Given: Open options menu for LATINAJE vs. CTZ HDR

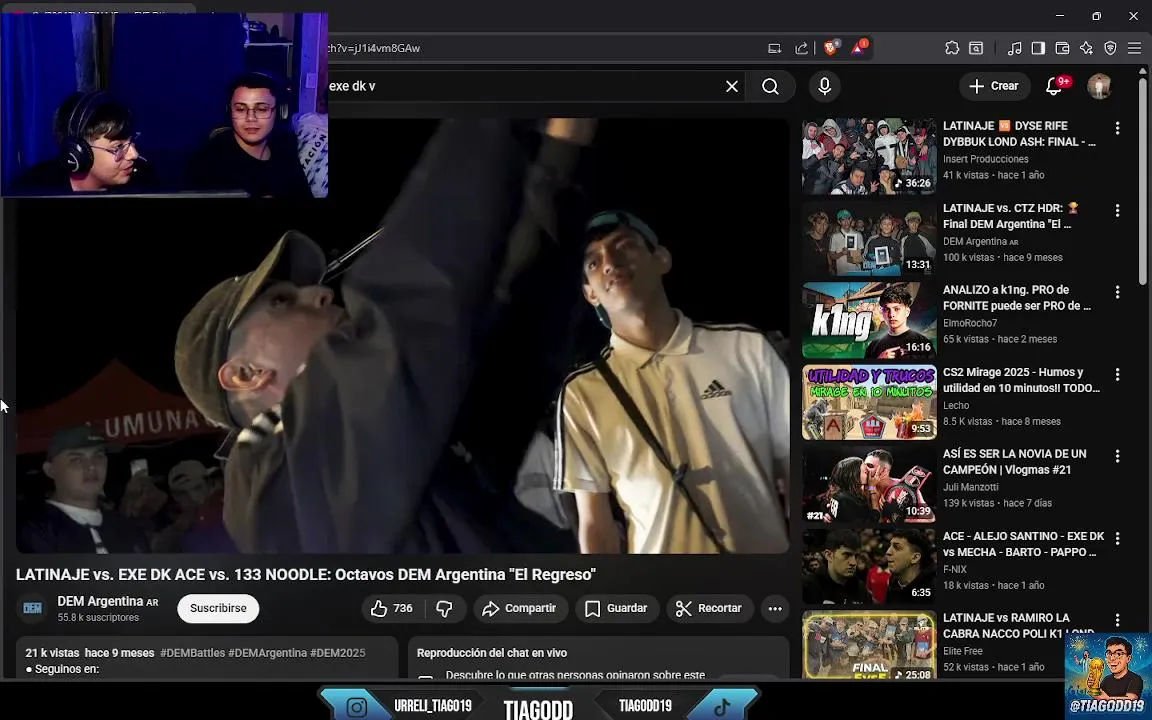Looking at the screenshot, I should (x=1117, y=210).
